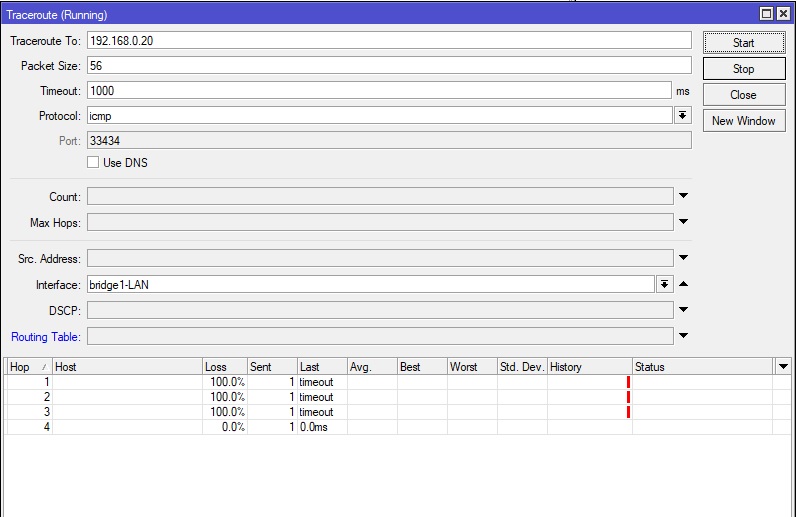Click the timeout value in hop 1 row
Screen dimensions: 796x517
click(x=316, y=382)
